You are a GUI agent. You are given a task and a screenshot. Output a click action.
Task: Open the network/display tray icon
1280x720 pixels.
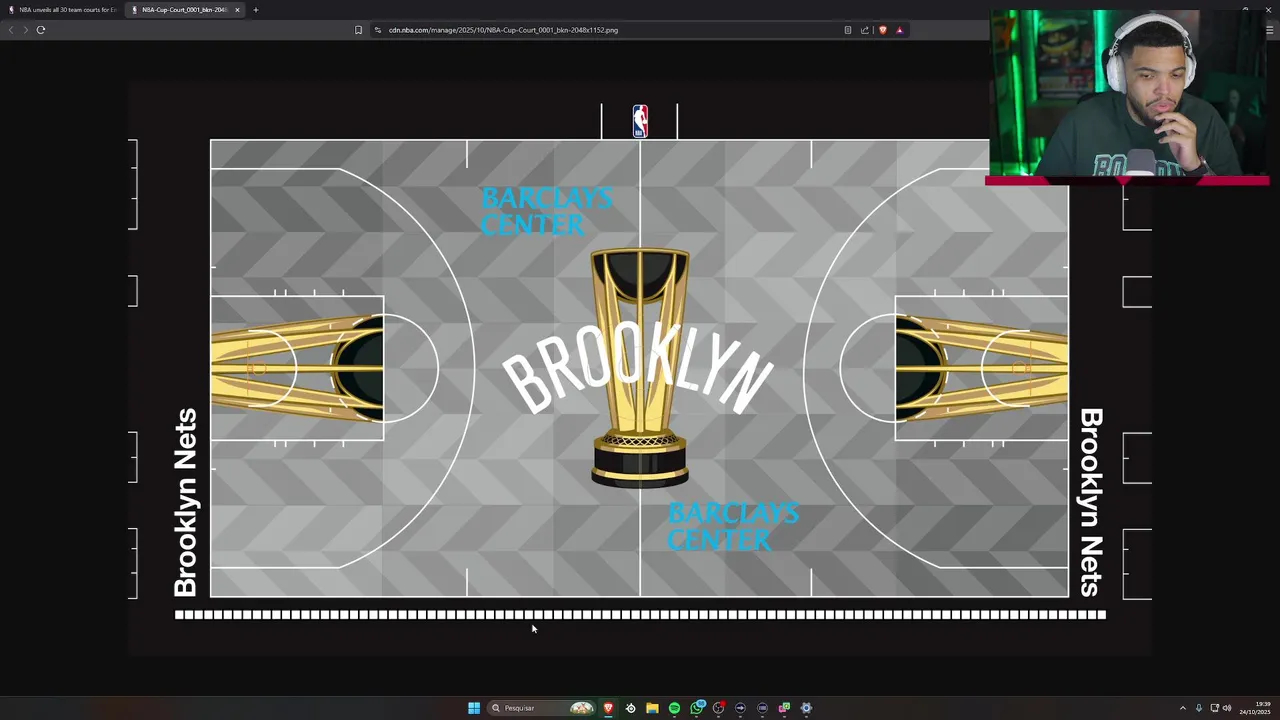click(1215, 708)
